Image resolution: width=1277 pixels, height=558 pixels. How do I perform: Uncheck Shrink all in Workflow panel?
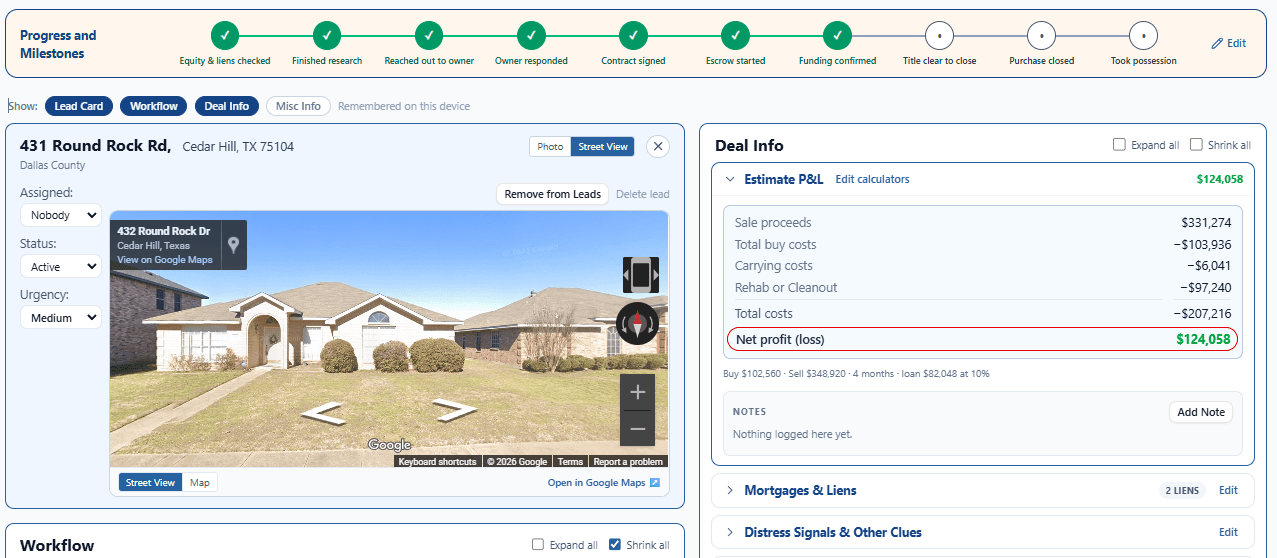point(615,545)
